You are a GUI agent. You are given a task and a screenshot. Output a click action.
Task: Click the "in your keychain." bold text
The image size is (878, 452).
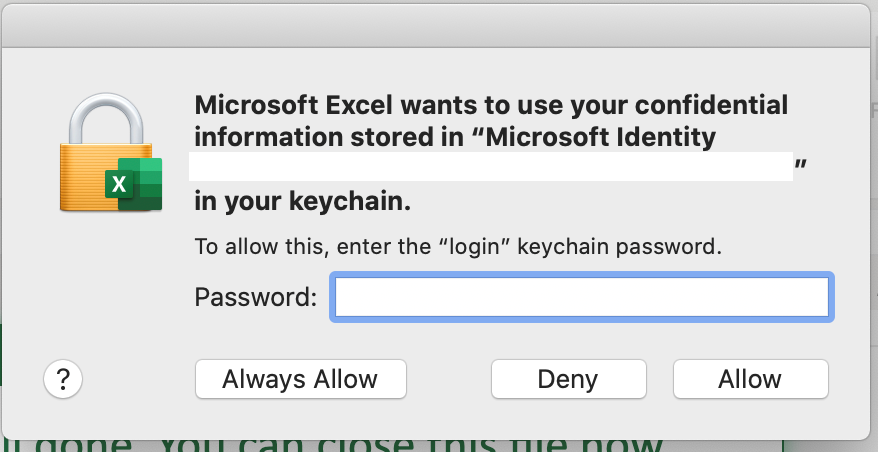302,201
